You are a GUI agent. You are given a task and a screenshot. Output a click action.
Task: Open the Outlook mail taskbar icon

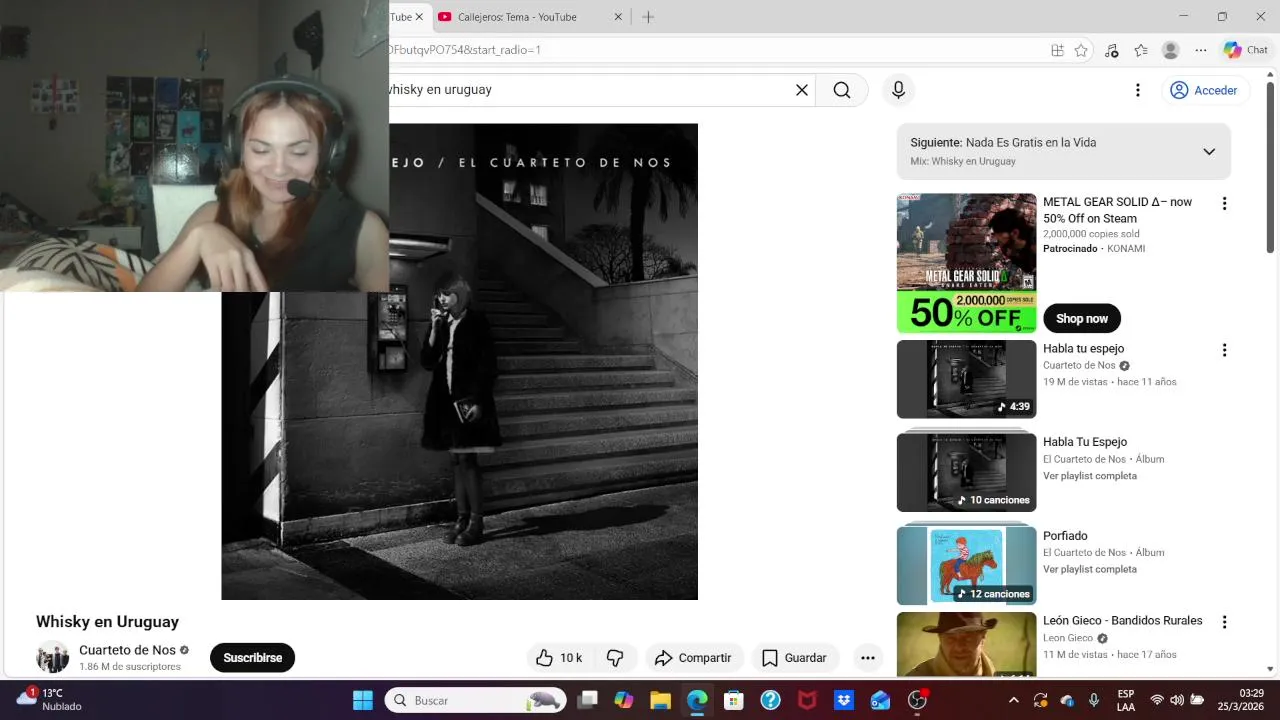click(x=880, y=700)
